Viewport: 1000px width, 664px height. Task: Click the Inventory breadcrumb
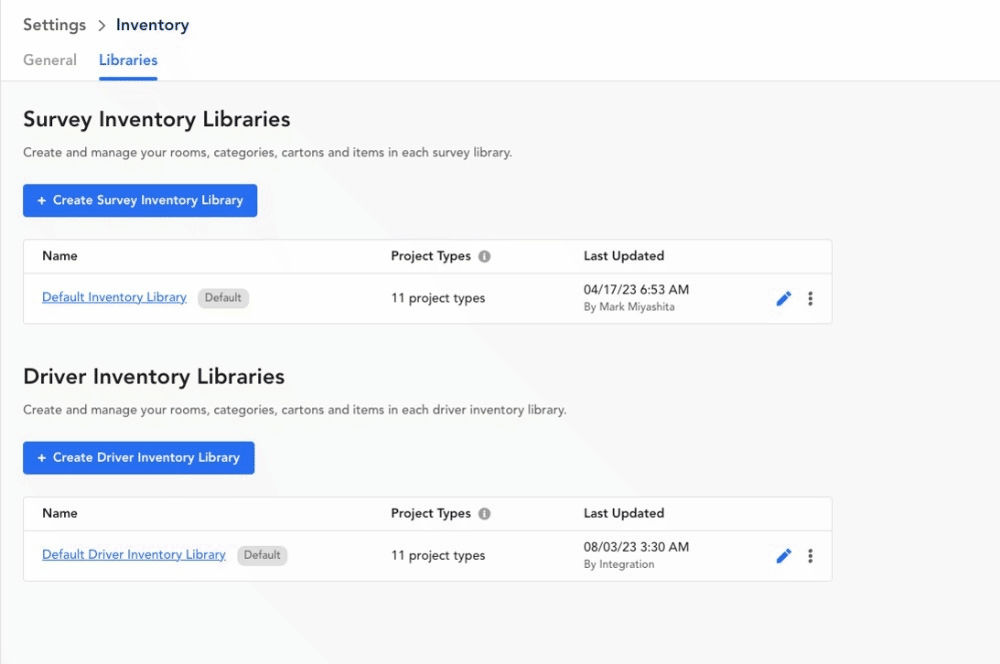tap(152, 25)
